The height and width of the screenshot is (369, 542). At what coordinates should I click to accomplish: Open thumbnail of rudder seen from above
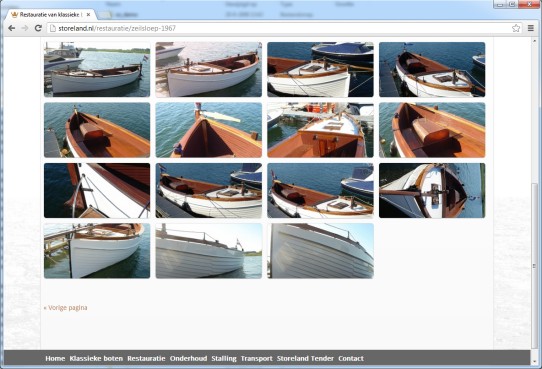tap(432, 190)
